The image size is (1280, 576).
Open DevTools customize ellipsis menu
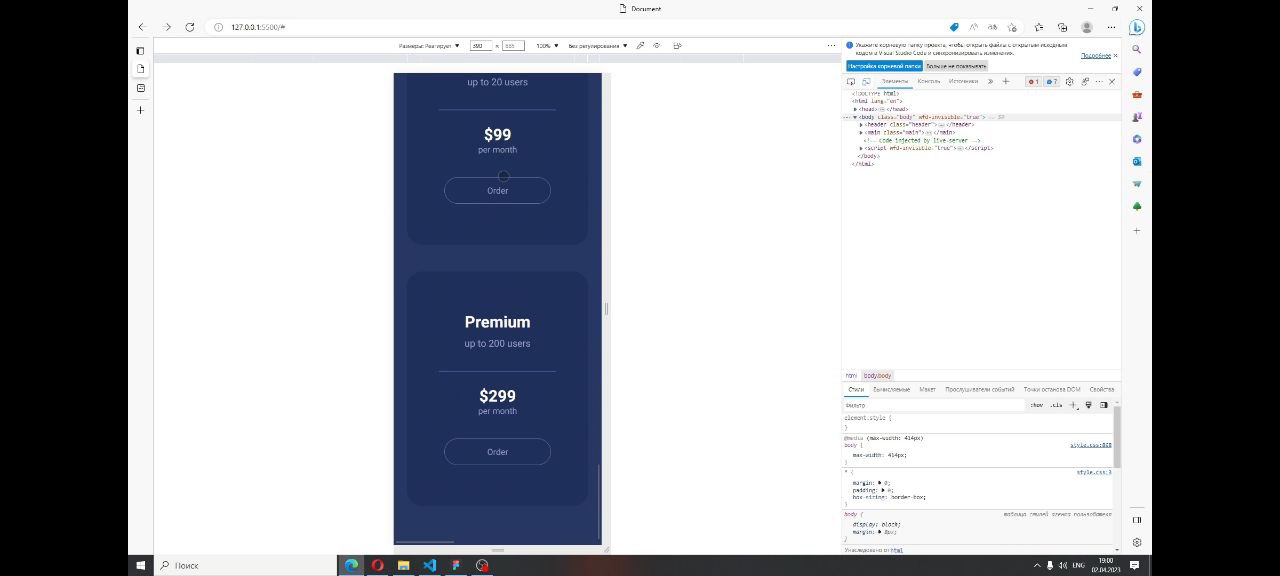tap(1098, 82)
